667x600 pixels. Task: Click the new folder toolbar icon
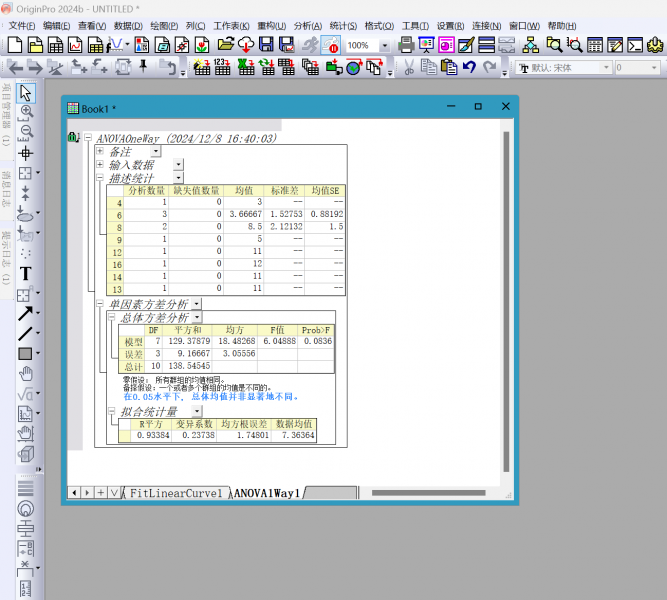[x=35, y=45]
